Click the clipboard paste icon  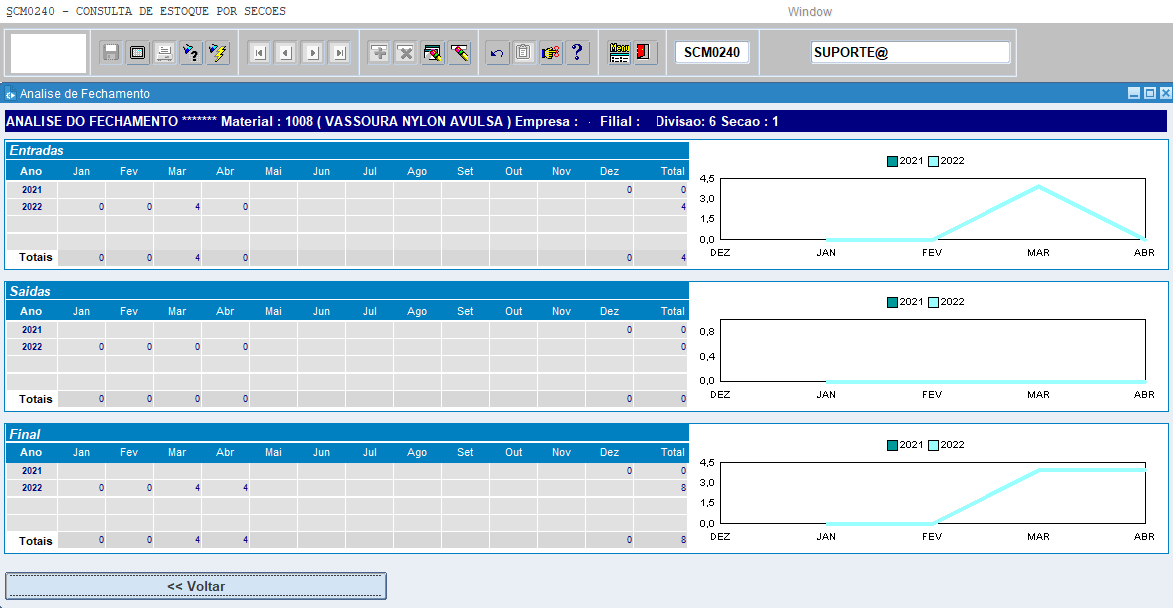click(524, 52)
